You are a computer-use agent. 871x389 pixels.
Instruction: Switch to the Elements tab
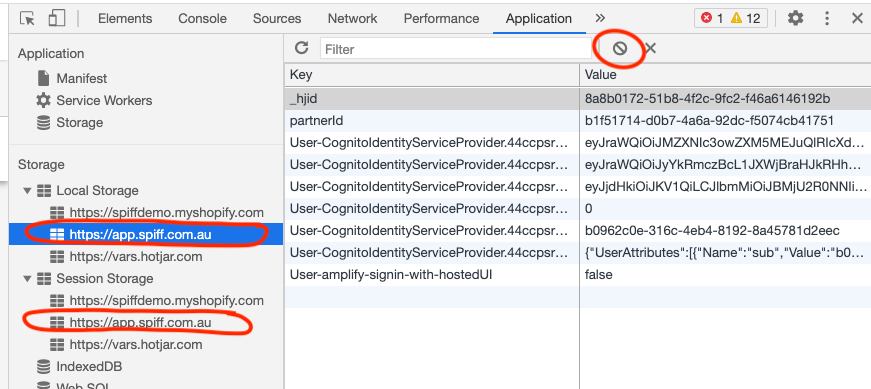point(125,18)
